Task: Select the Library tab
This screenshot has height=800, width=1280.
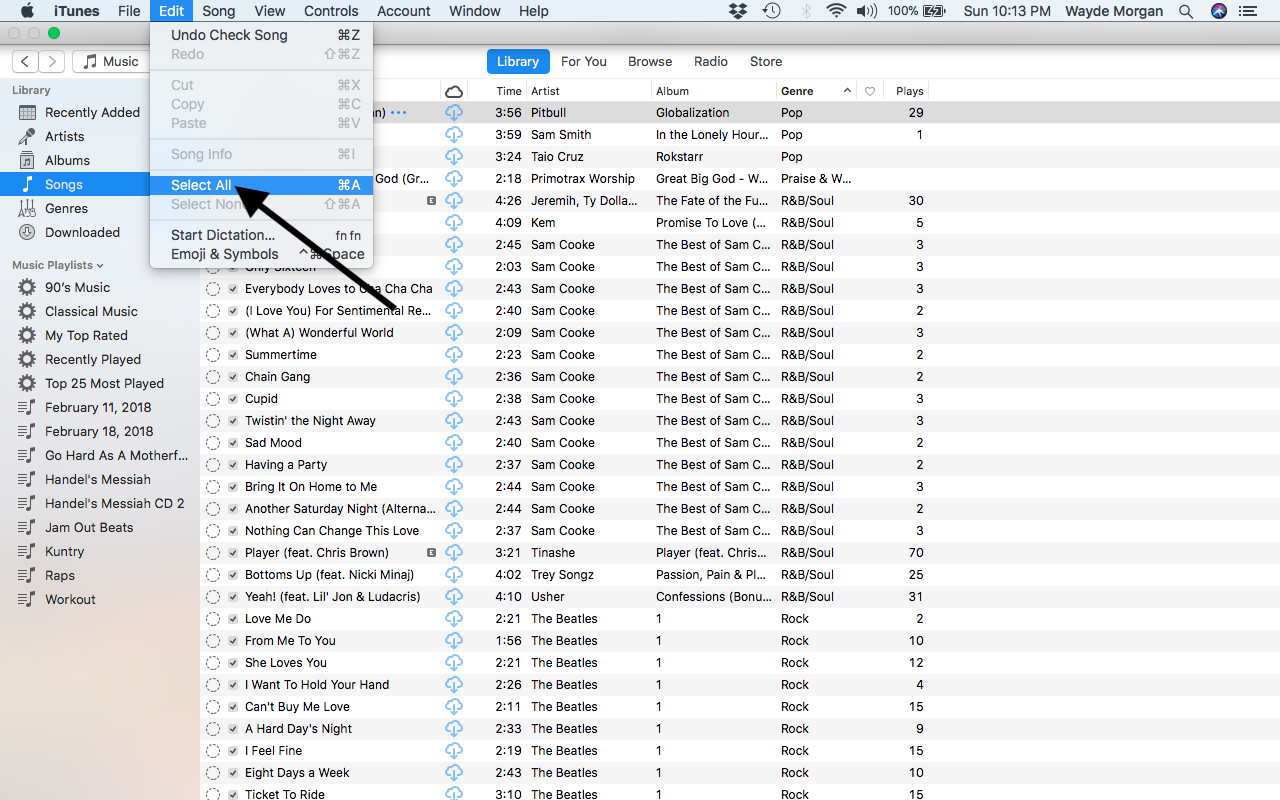Action: point(518,61)
